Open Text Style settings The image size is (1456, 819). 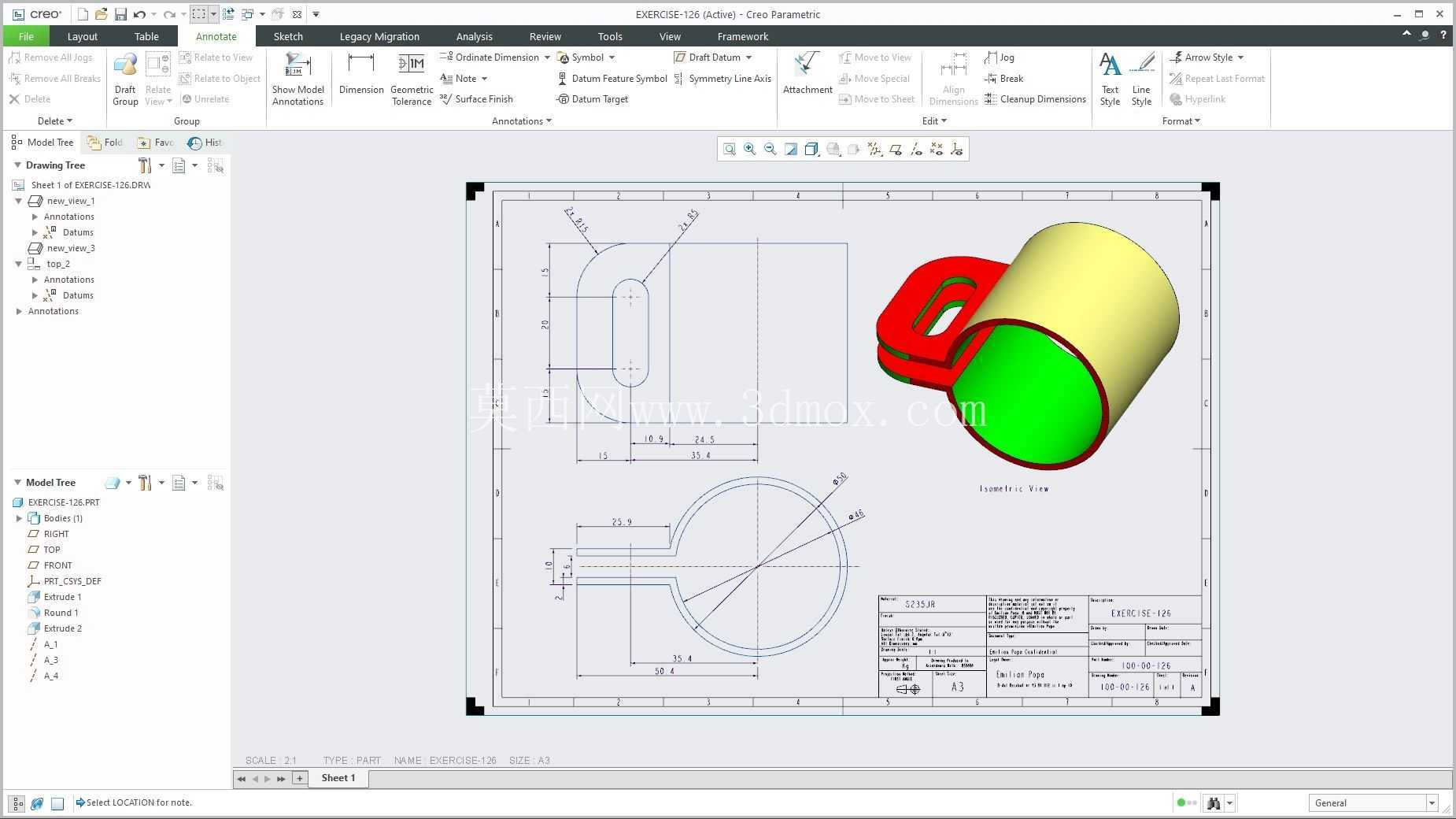pos(1110,79)
